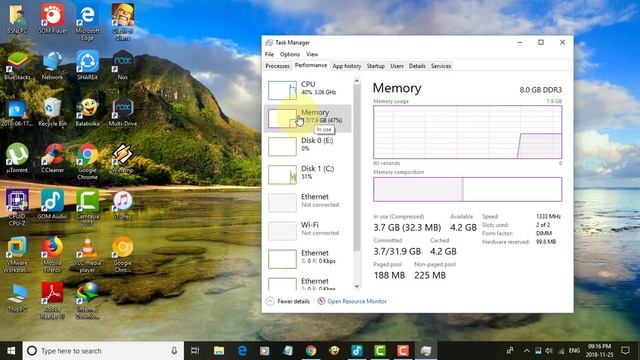This screenshot has width=640, height=360.
Task: Open Nox desktop shortcut
Action: coord(123,66)
